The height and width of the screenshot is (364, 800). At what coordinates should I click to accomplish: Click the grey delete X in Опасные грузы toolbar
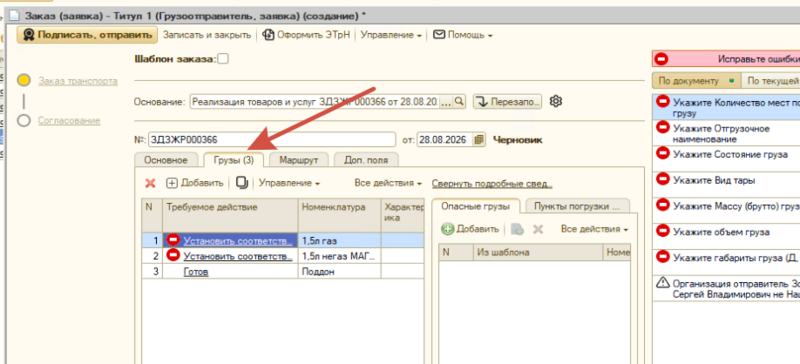click(538, 229)
